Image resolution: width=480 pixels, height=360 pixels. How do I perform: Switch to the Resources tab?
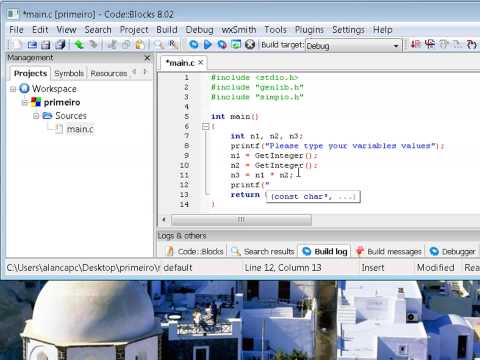(x=109, y=73)
